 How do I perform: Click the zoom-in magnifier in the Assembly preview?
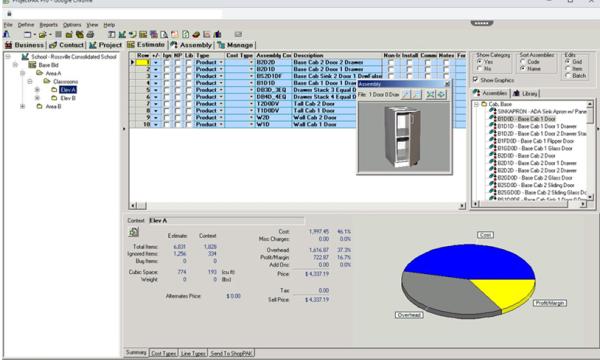pos(406,94)
